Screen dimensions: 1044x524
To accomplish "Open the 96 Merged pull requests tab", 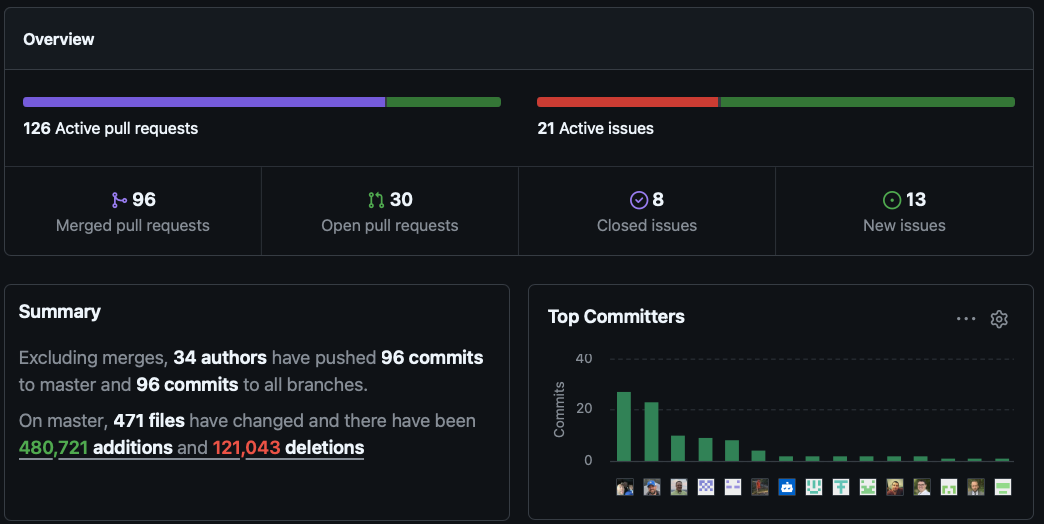I will coord(133,212).
